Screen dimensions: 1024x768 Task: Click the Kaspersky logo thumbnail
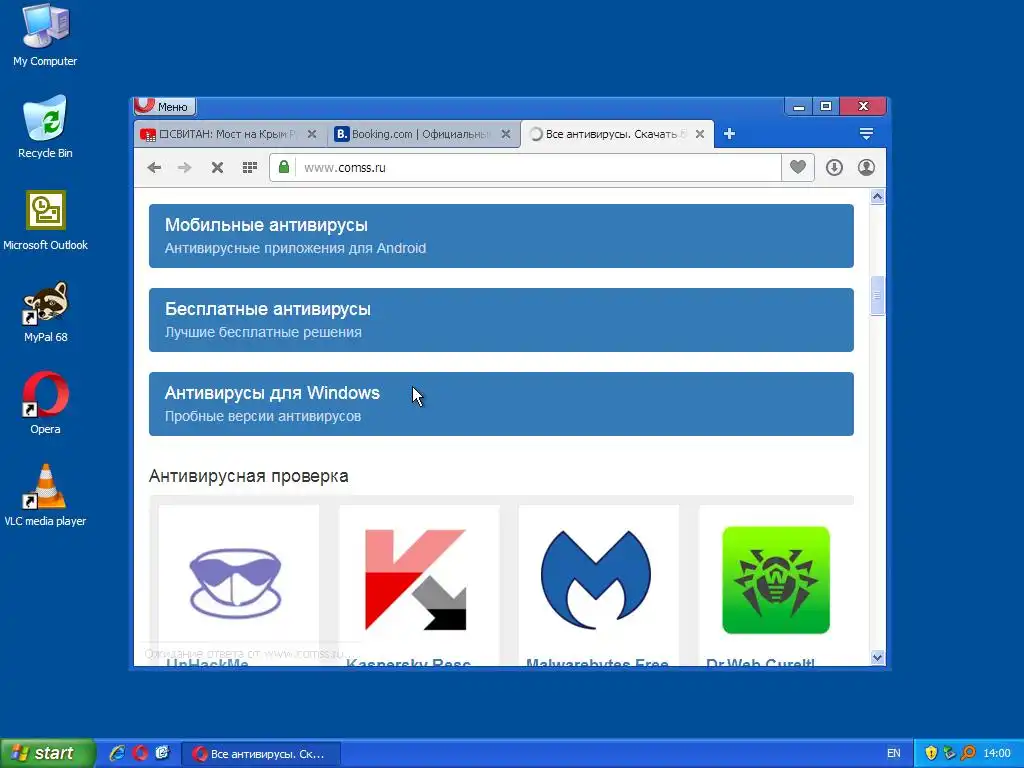(415, 580)
